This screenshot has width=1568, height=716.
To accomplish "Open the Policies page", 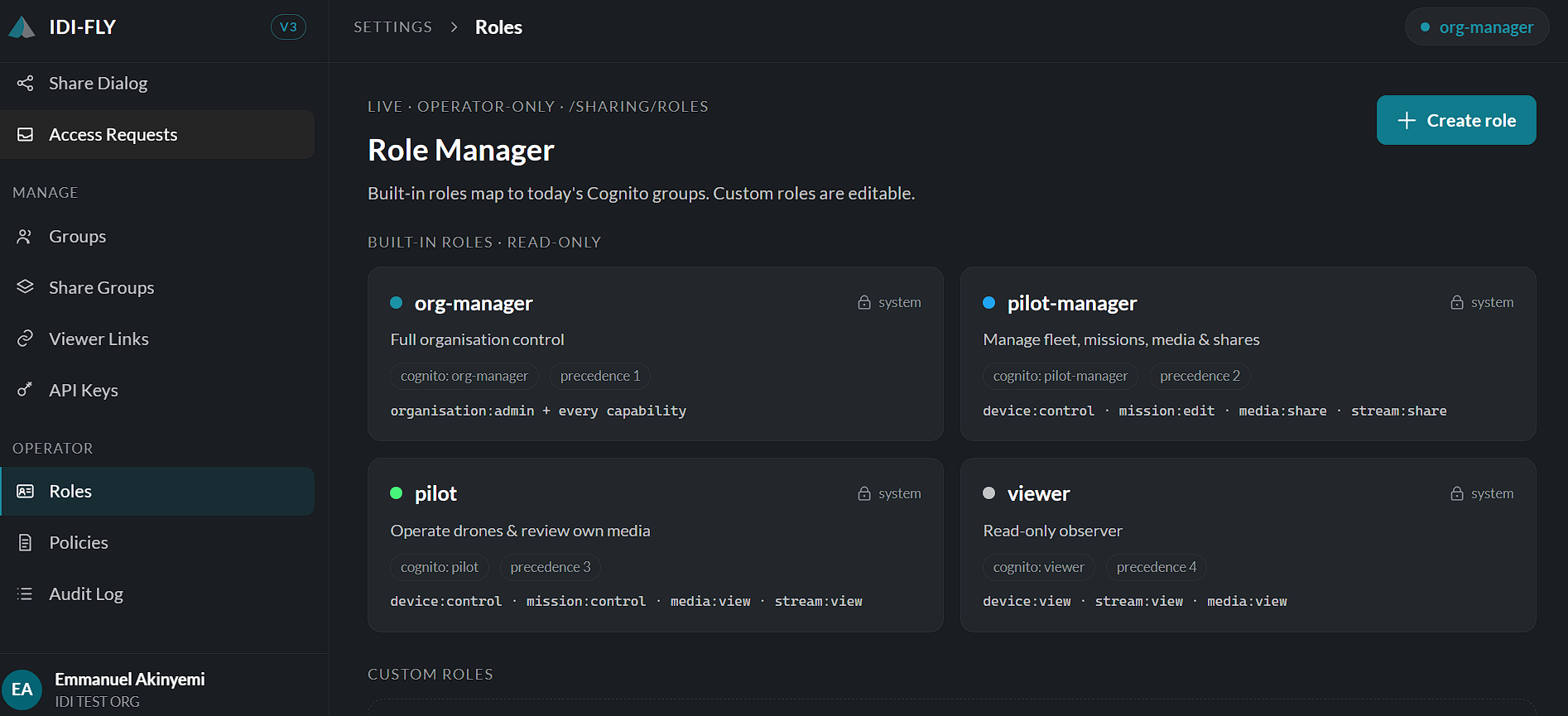I will tap(157, 542).
